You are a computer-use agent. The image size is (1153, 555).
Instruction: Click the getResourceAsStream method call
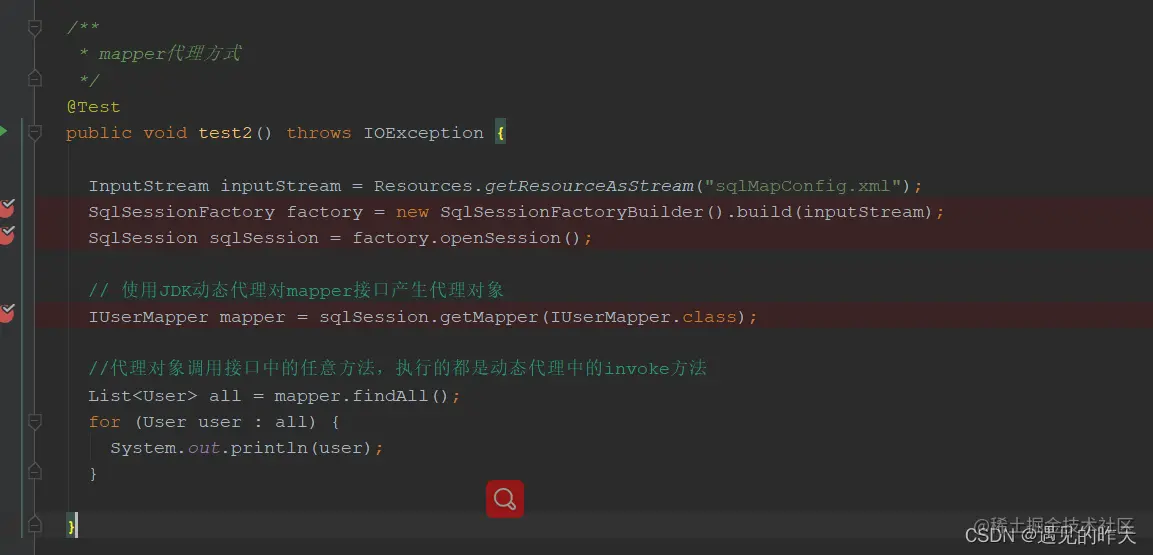(589, 186)
